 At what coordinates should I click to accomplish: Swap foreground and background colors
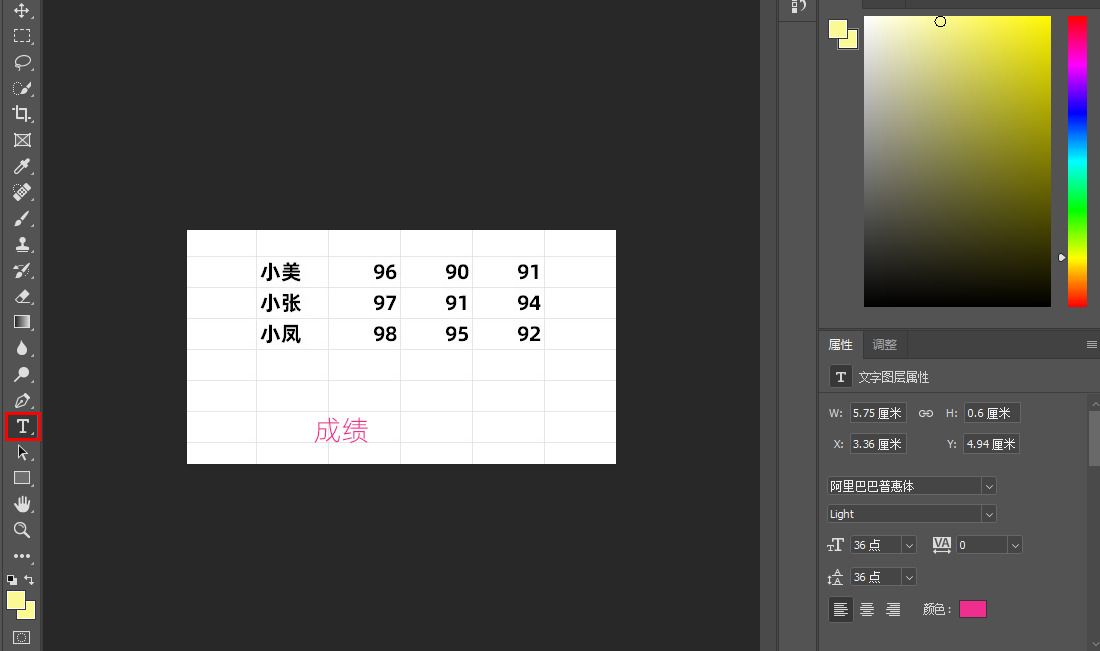pyautogui.click(x=29, y=579)
